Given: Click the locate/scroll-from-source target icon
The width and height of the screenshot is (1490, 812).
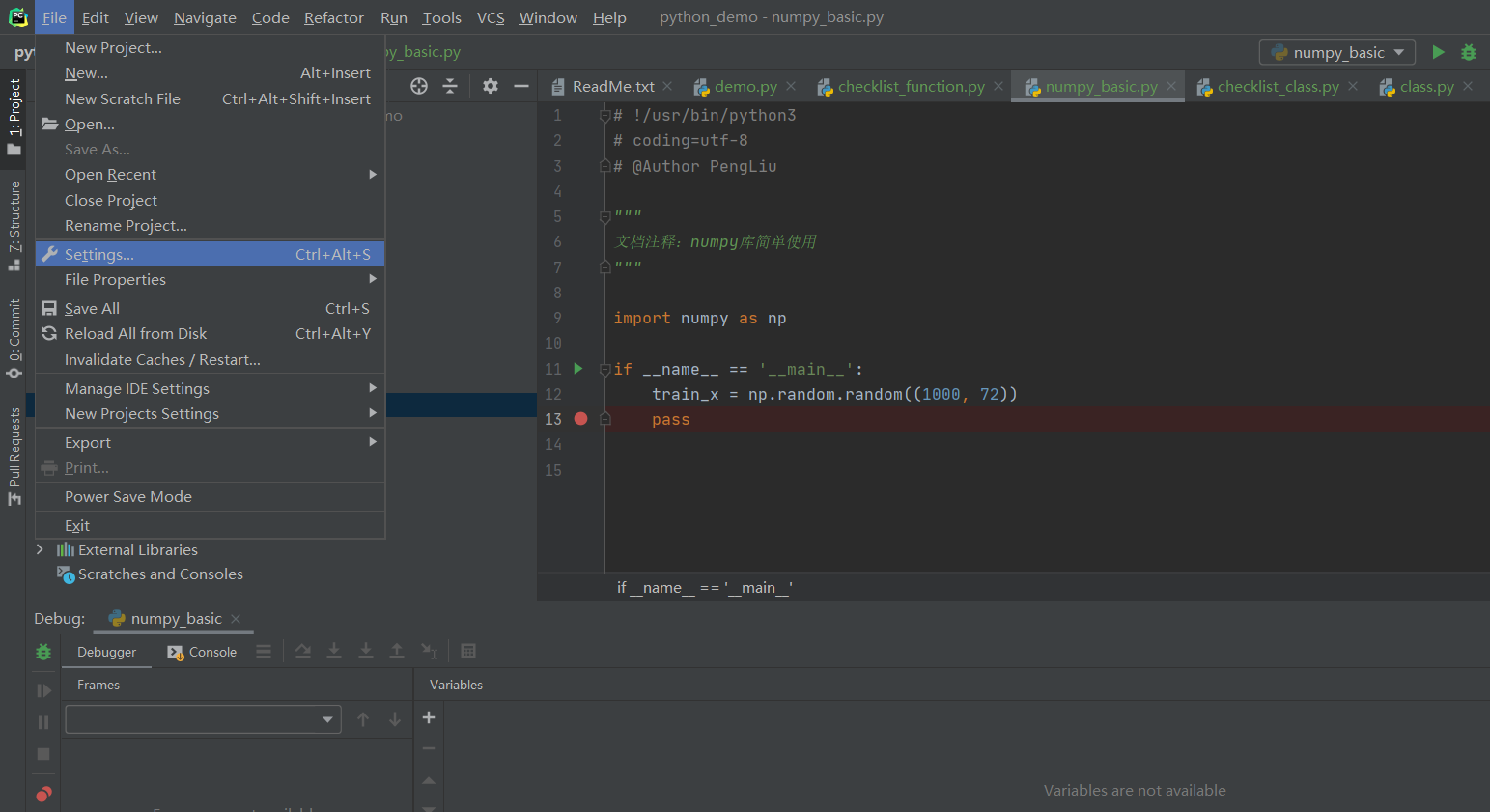Looking at the screenshot, I should click(419, 86).
